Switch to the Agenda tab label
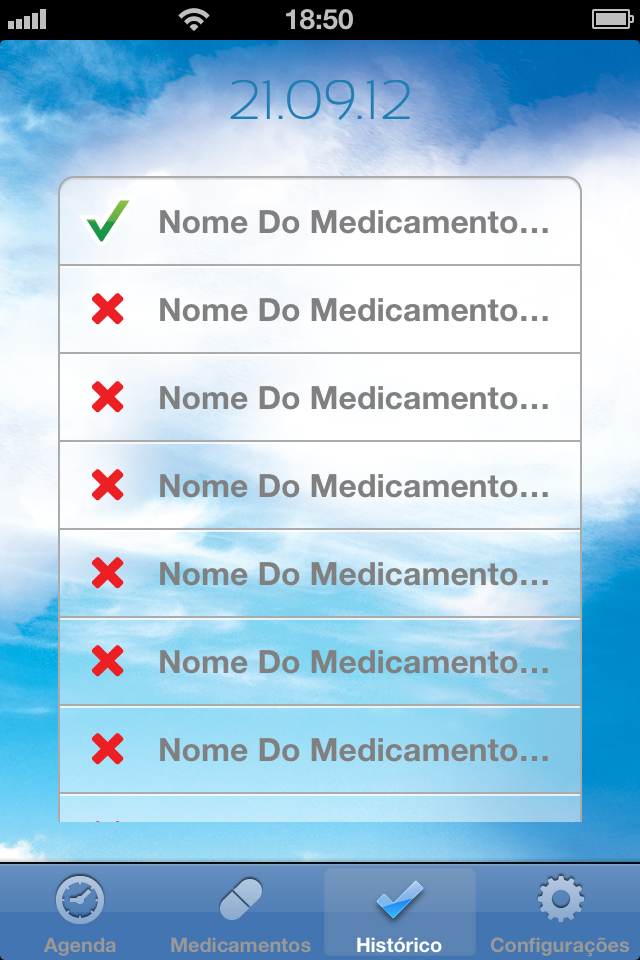The height and width of the screenshot is (960, 640). (80, 945)
